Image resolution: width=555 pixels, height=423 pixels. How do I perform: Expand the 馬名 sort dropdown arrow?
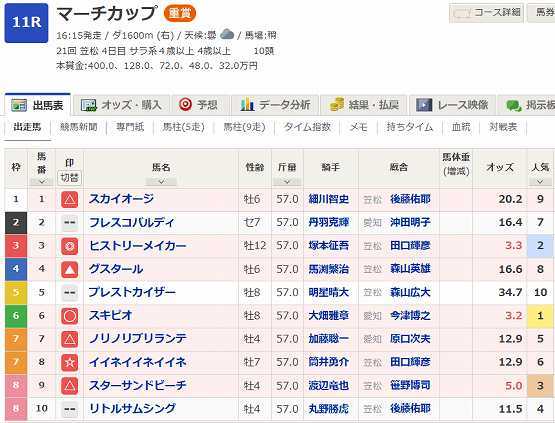pos(161,182)
